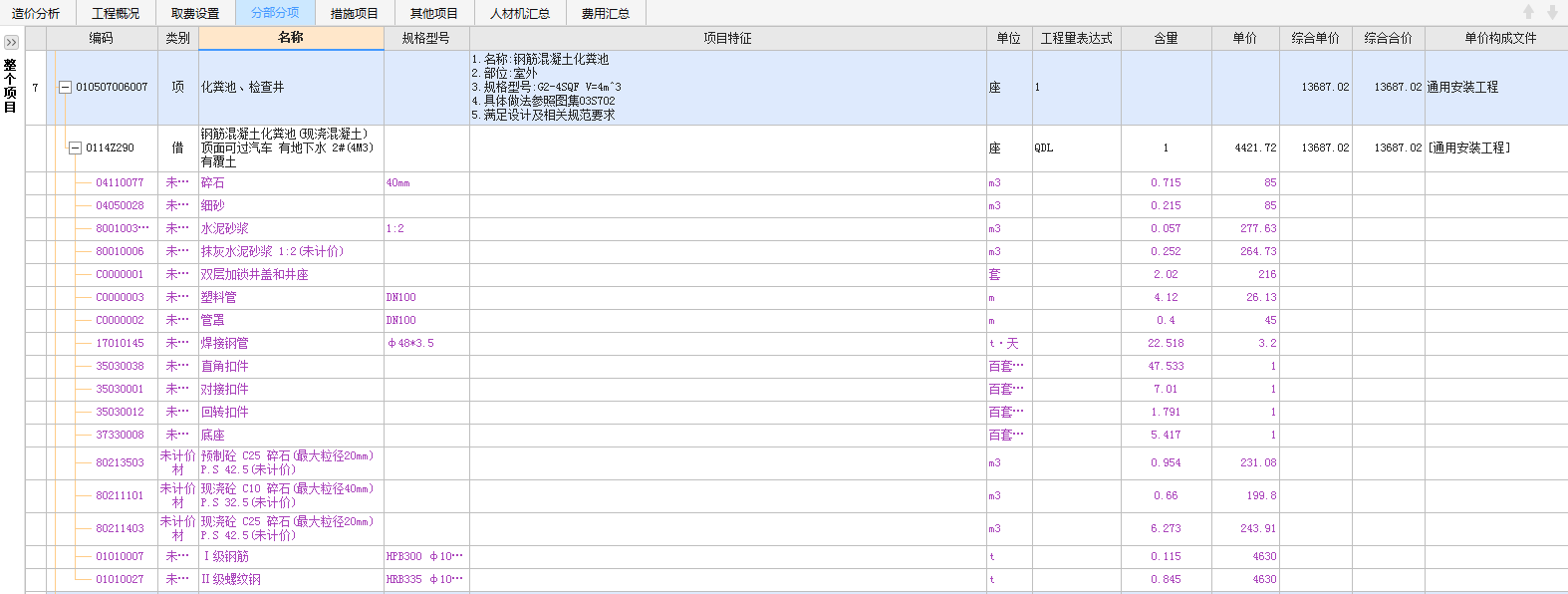The image size is (1568, 594).
Task: Go to the 人材机汇总 tab
Action: pos(520,13)
